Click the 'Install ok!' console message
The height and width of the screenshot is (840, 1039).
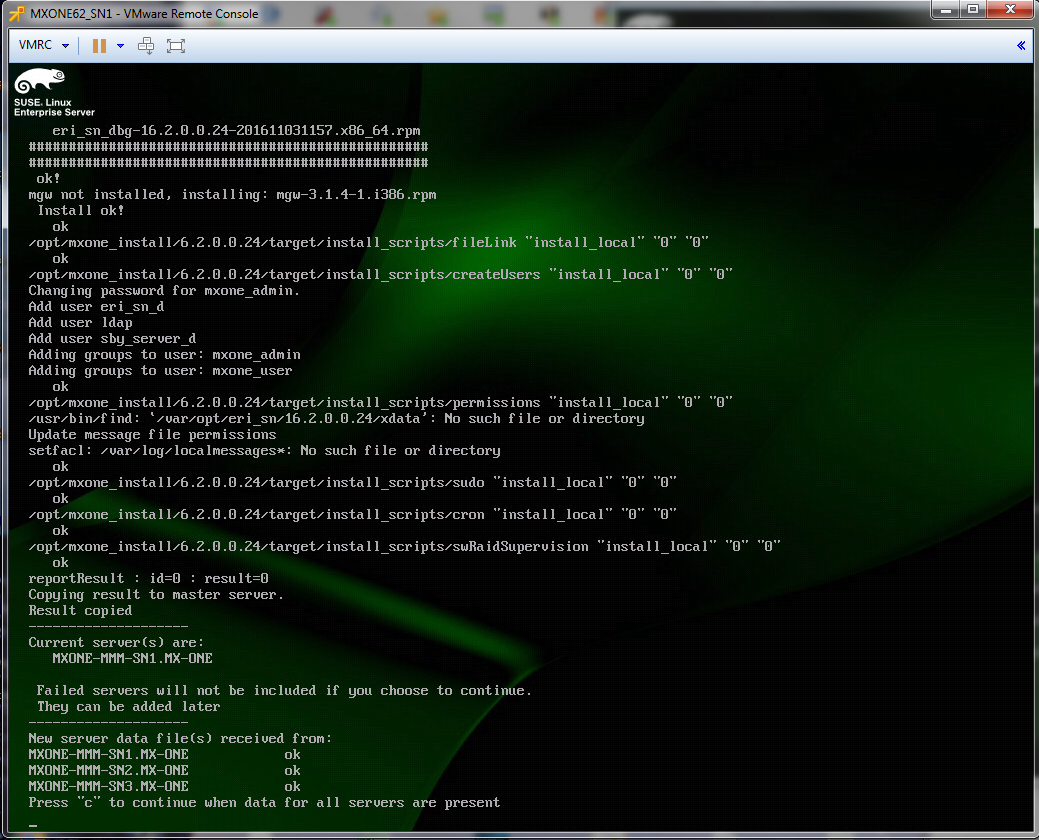[x=81, y=210]
